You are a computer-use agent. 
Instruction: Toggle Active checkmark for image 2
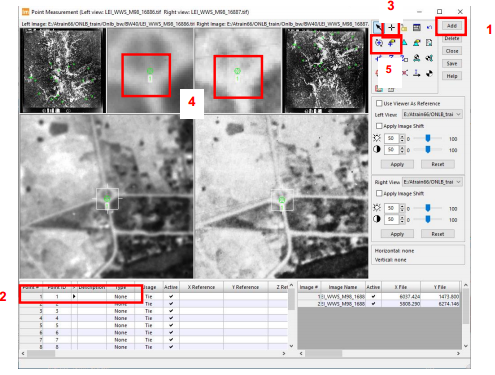click(x=373, y=304)
